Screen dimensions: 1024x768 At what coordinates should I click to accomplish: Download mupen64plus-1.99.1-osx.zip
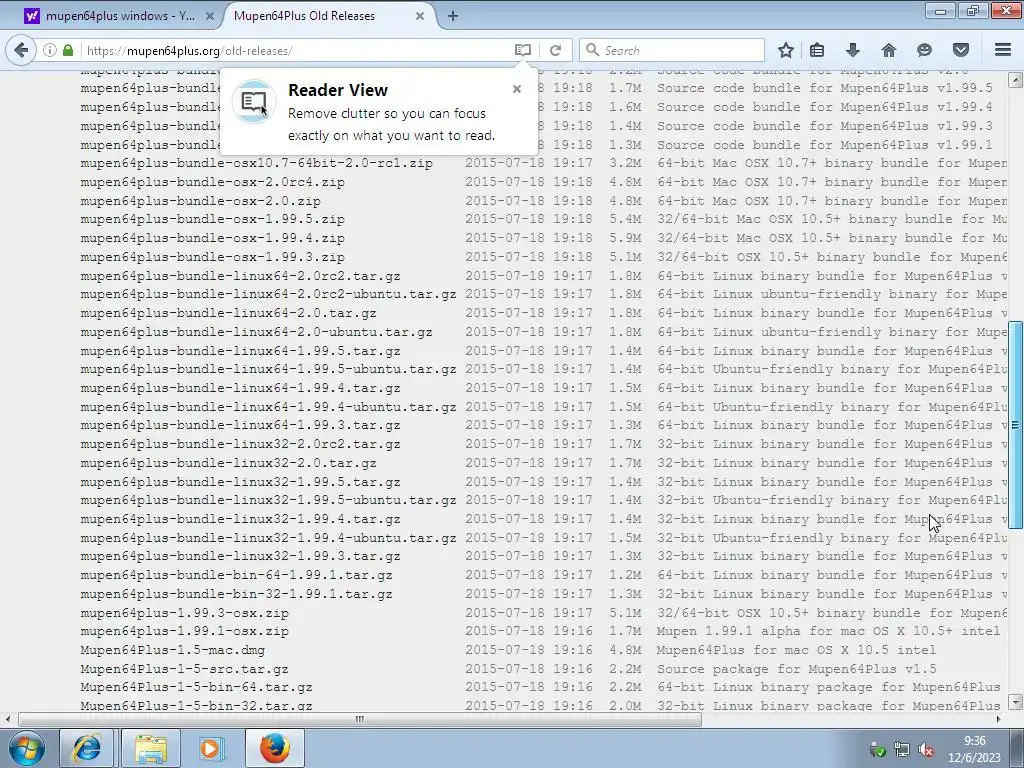point(184,632)
